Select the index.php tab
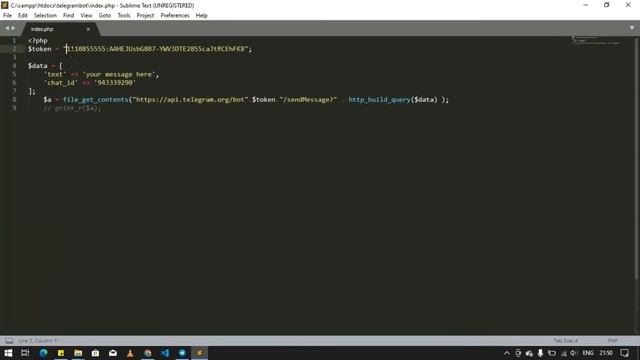The width and height of the screenshot is (640, 360). [x=59, y=29]
